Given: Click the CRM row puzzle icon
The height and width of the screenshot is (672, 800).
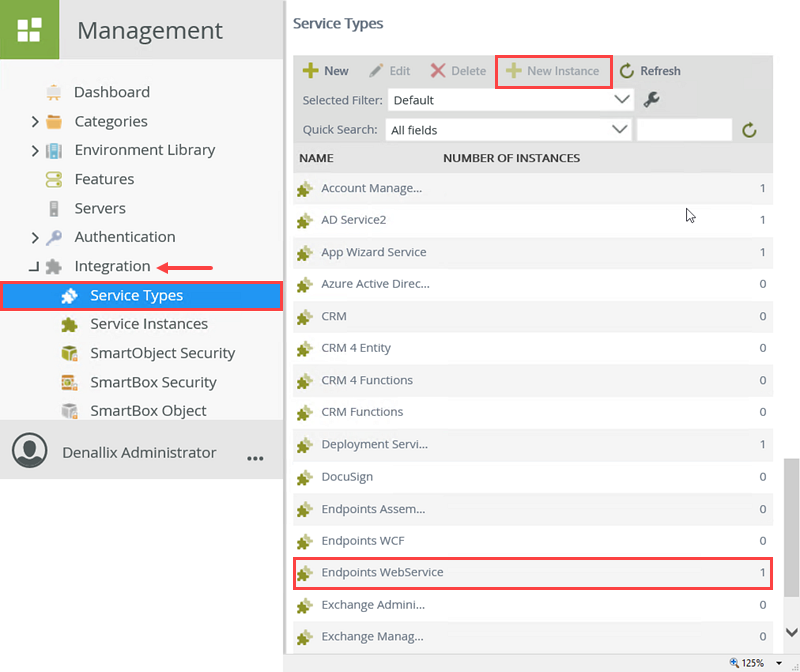Looking at the screenshot, I should (305, 317).
